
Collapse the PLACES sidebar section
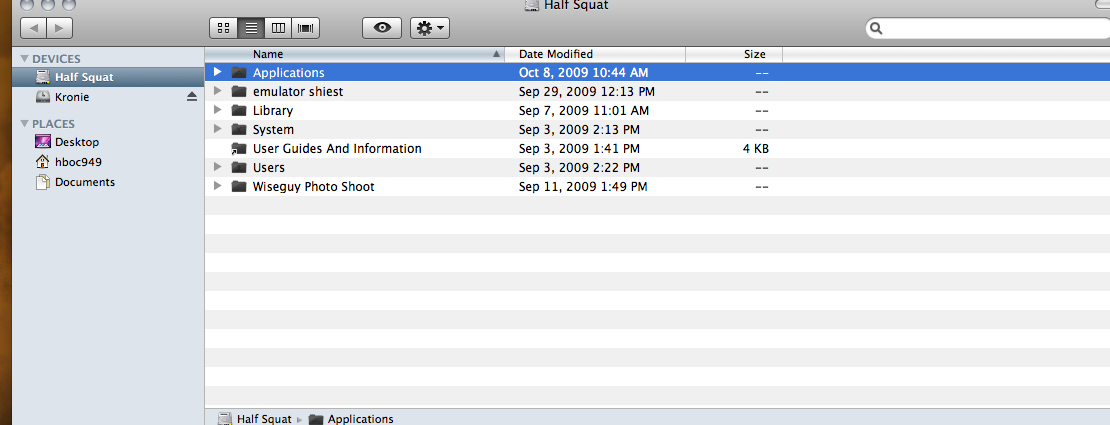coord(25,124)
